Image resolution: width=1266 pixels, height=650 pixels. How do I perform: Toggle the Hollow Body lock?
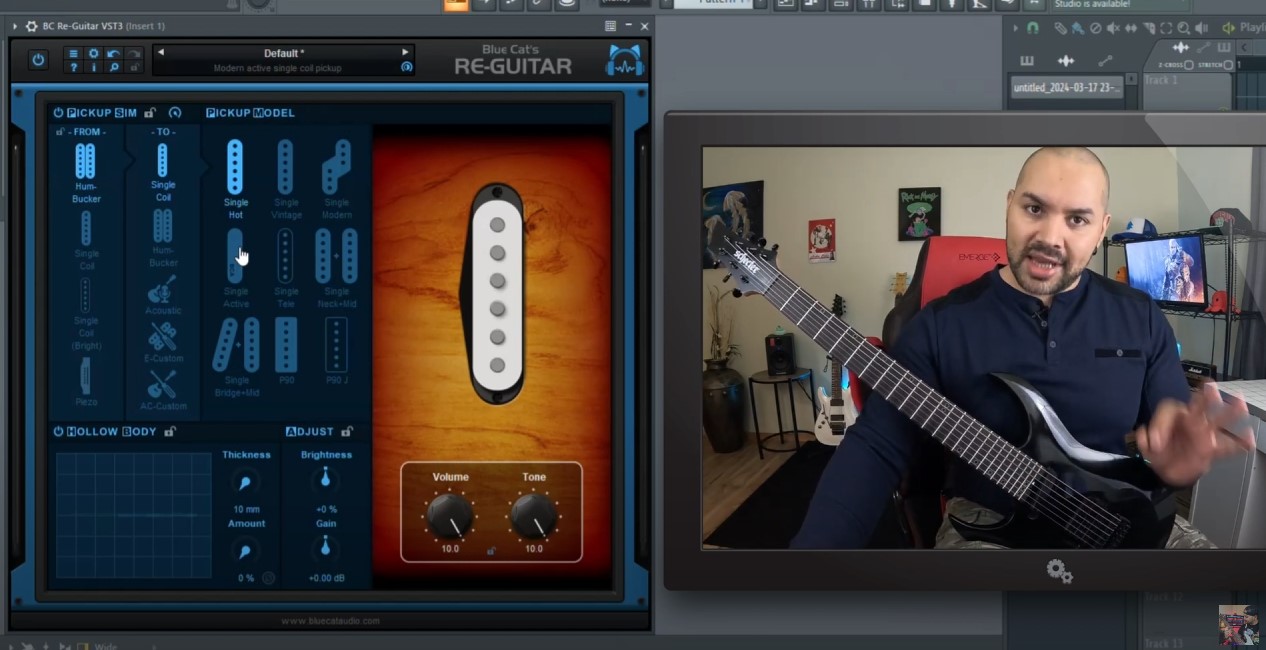(x=169, y=432)
